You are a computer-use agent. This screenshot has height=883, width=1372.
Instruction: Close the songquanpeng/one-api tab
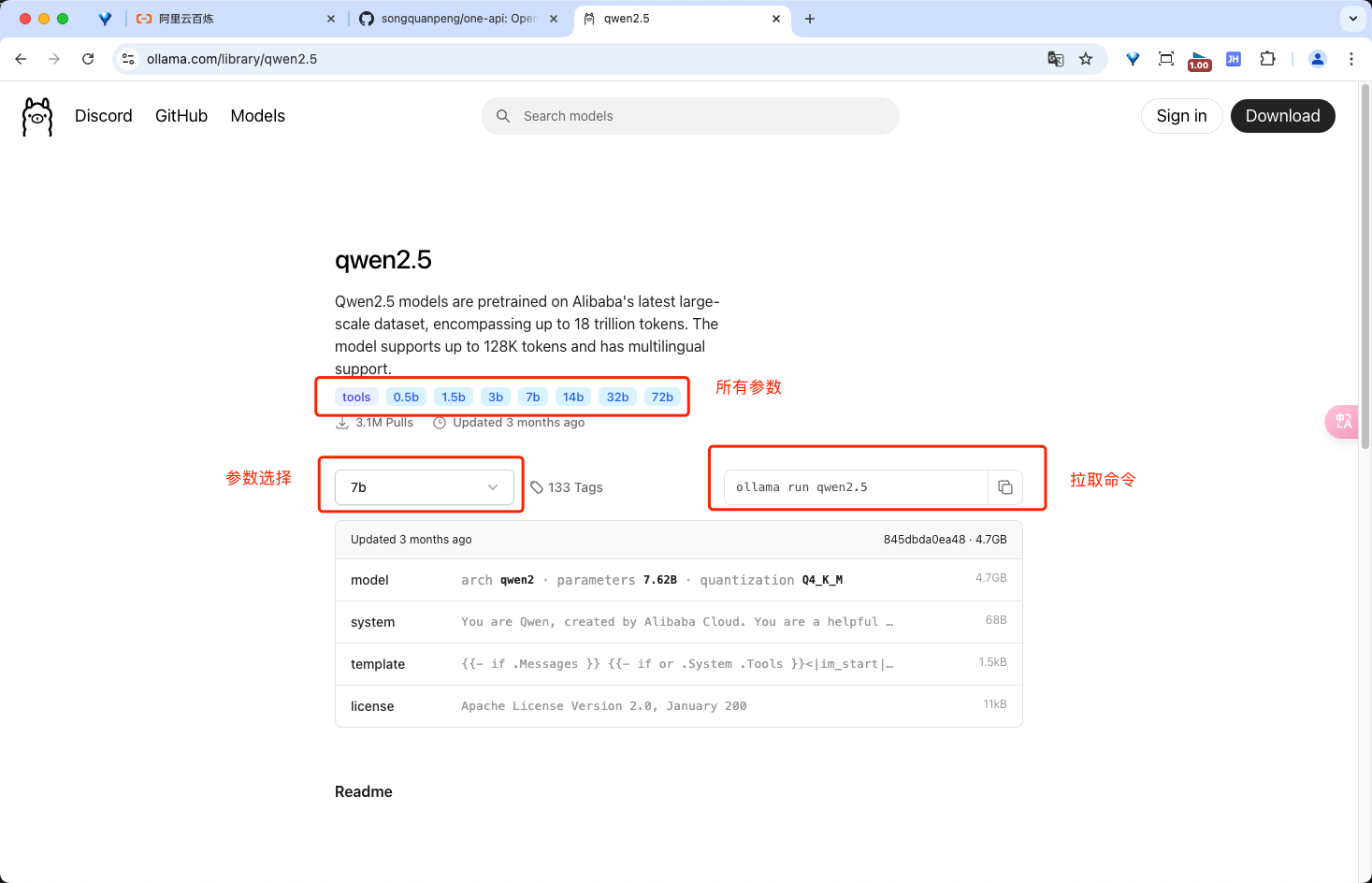tap(554, 19)
